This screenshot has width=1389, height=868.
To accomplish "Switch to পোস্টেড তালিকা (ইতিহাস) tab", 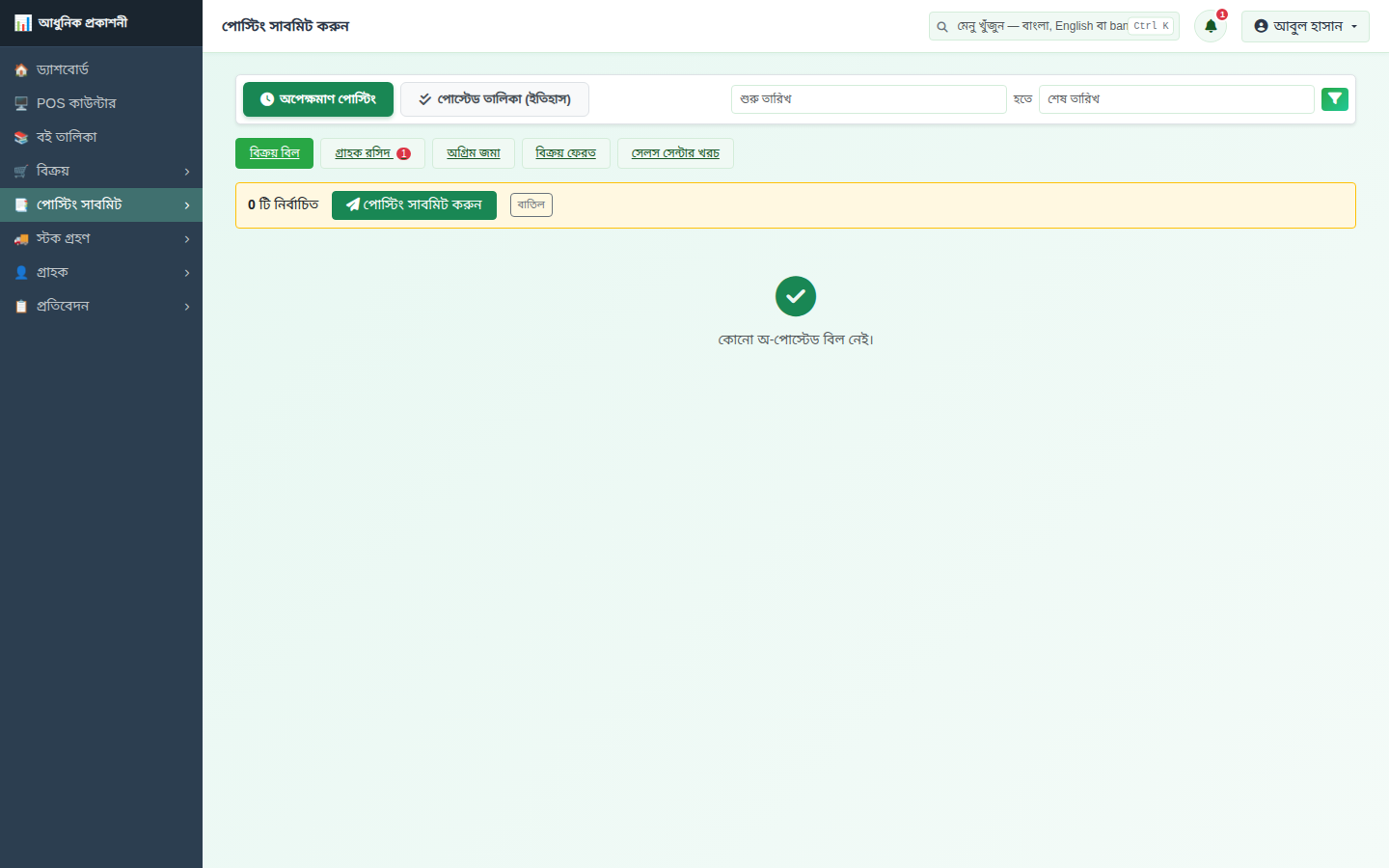I will click(x=495, y=99).
